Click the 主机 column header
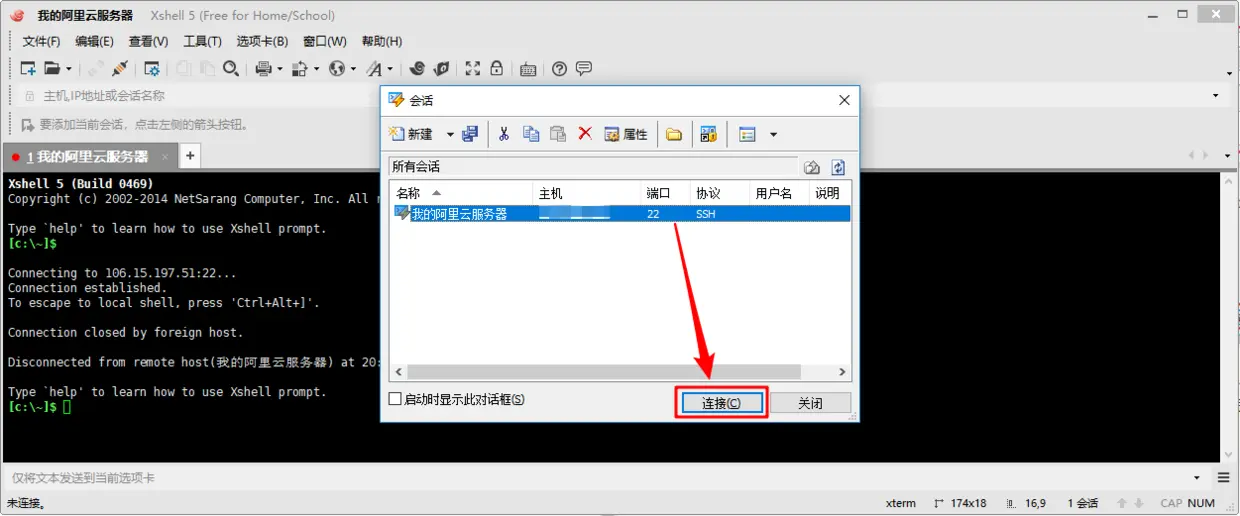Image resolution: width=1240 pixels, height=516 pixels. pyautogui.click(x=587, y=193)
